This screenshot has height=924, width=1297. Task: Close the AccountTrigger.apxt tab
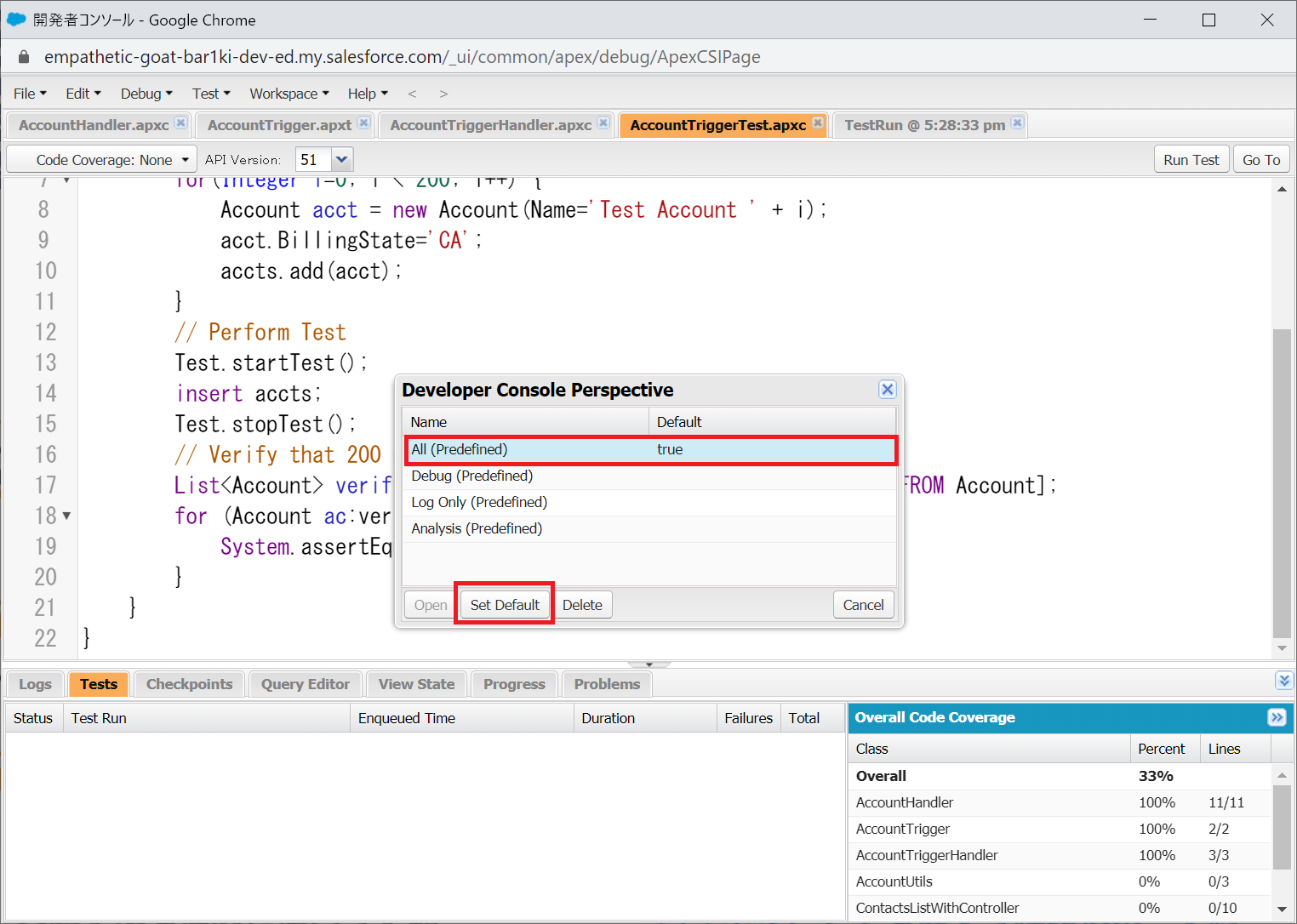[363, 123]
